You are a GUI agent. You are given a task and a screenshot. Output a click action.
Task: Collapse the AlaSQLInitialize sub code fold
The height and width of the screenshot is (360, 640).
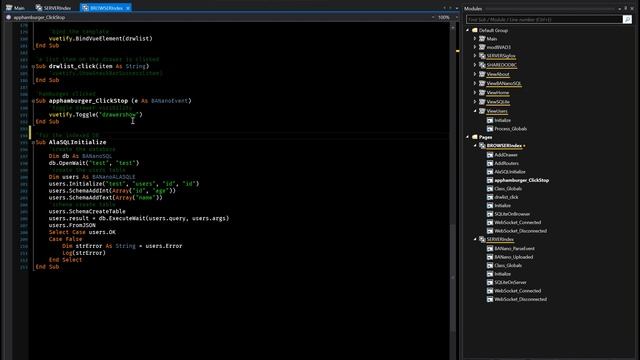[33, 142]
